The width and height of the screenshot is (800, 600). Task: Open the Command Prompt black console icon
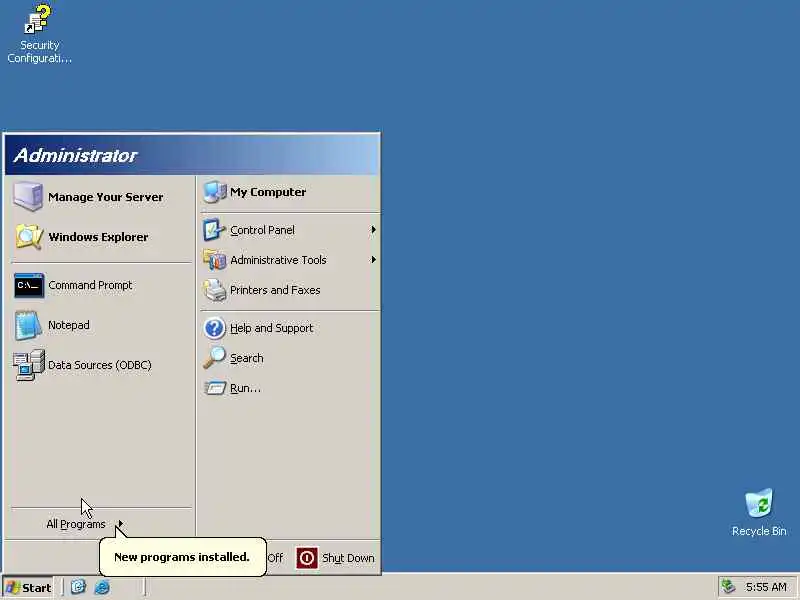pos(29,285)
